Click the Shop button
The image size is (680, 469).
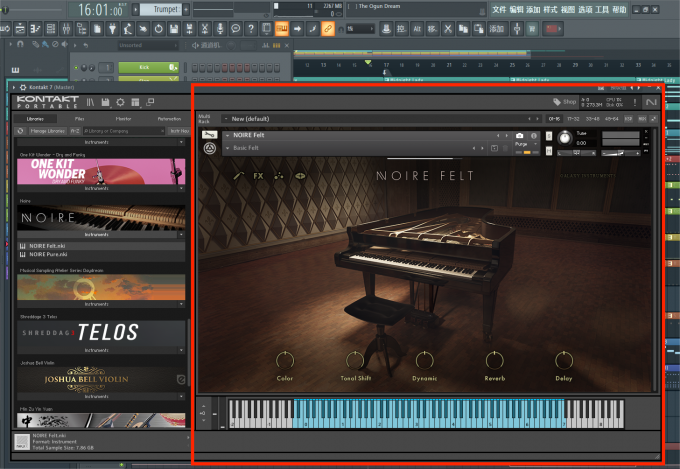tap(565, 102)
